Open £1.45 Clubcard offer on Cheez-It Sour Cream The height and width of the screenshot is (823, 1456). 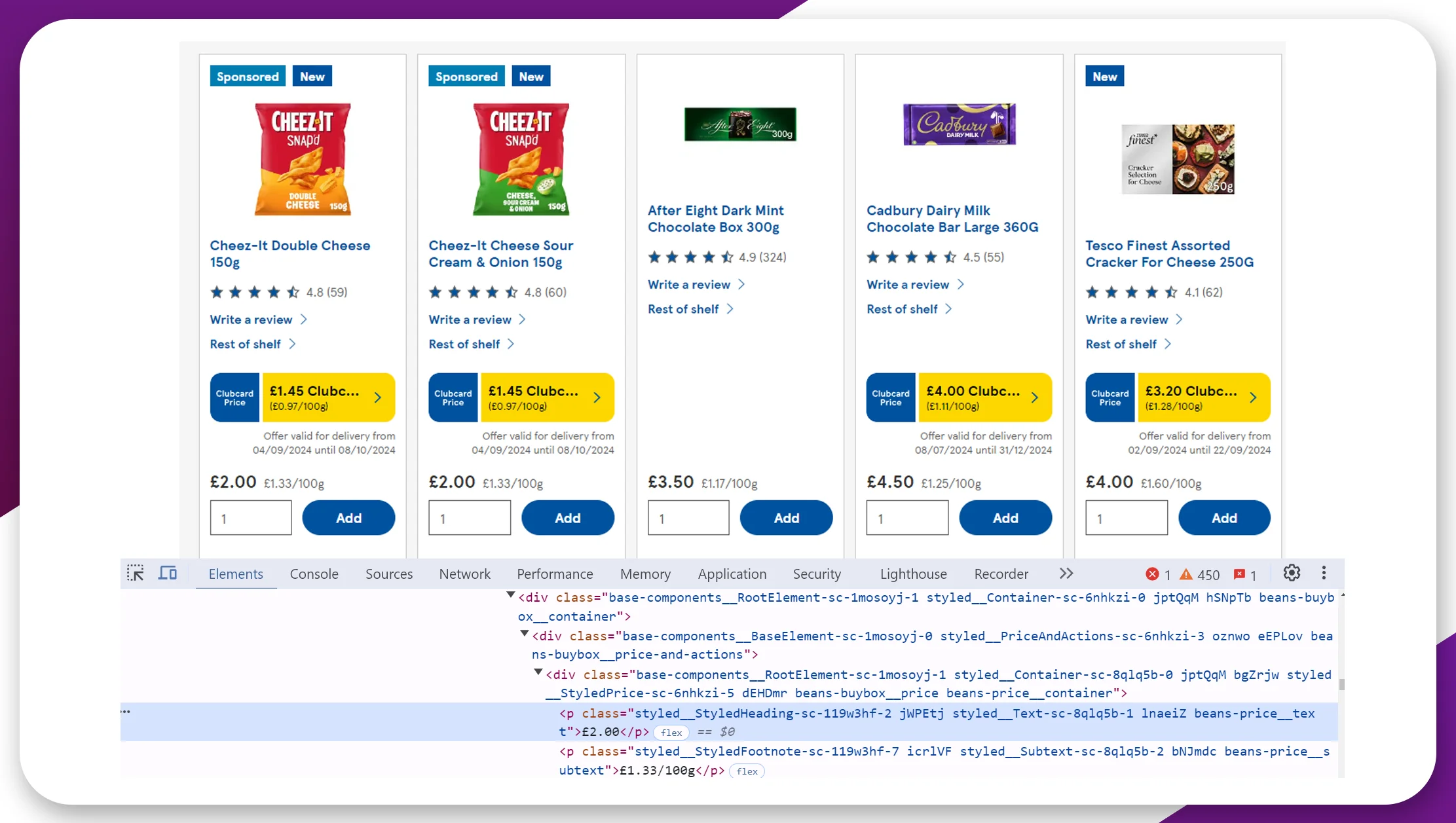(x=521, y=397)
